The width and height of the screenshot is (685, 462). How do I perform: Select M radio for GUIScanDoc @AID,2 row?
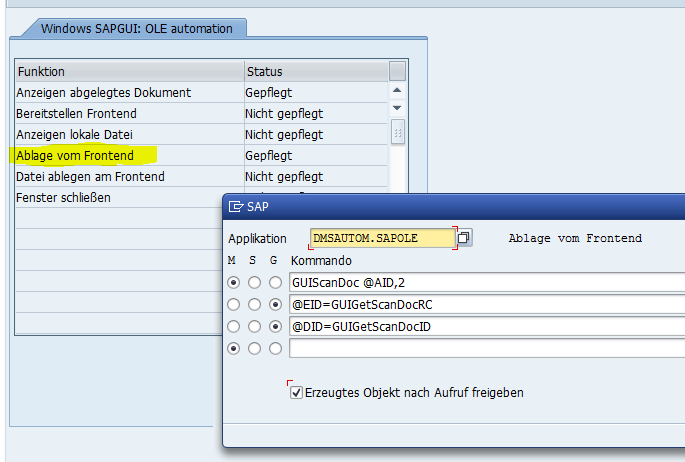tap(234, 283)
